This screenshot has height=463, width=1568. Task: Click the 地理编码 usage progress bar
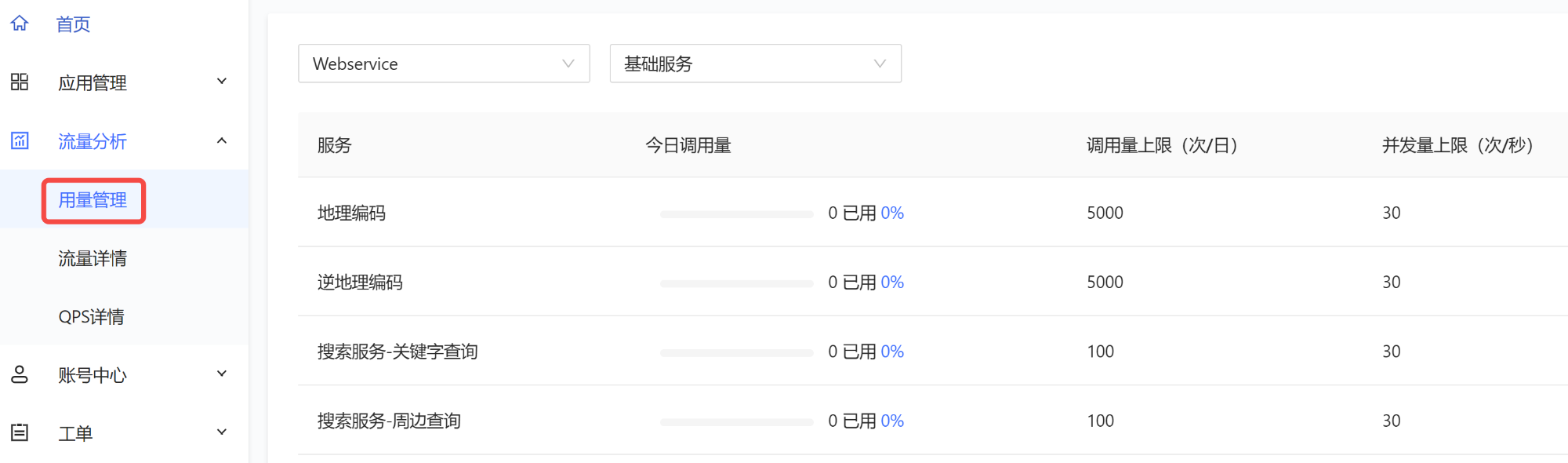pos(736,214)
